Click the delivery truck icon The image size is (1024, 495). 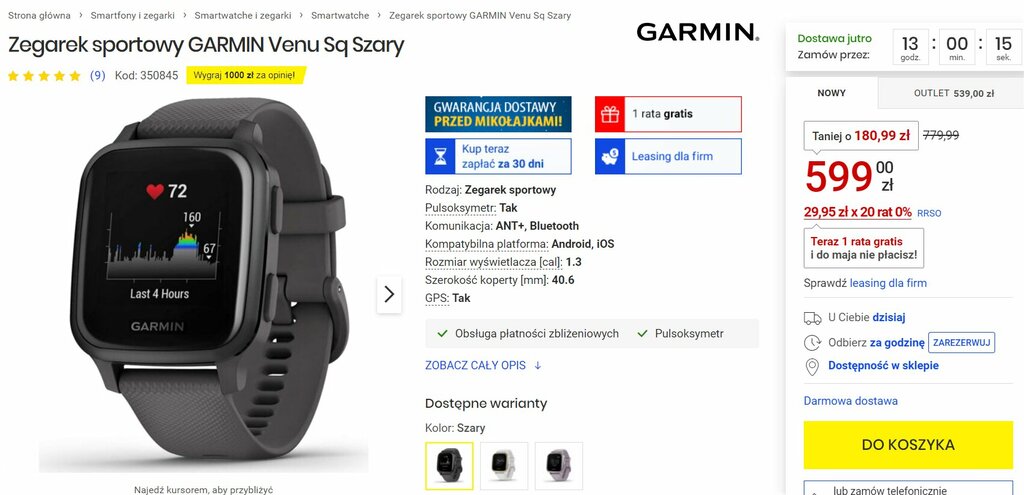(812, 318)
